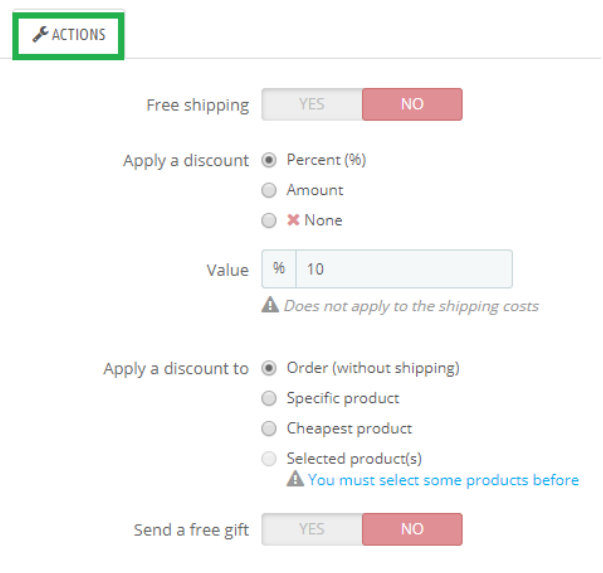
Task: Choose the Amount discount option
Action: 269,190
